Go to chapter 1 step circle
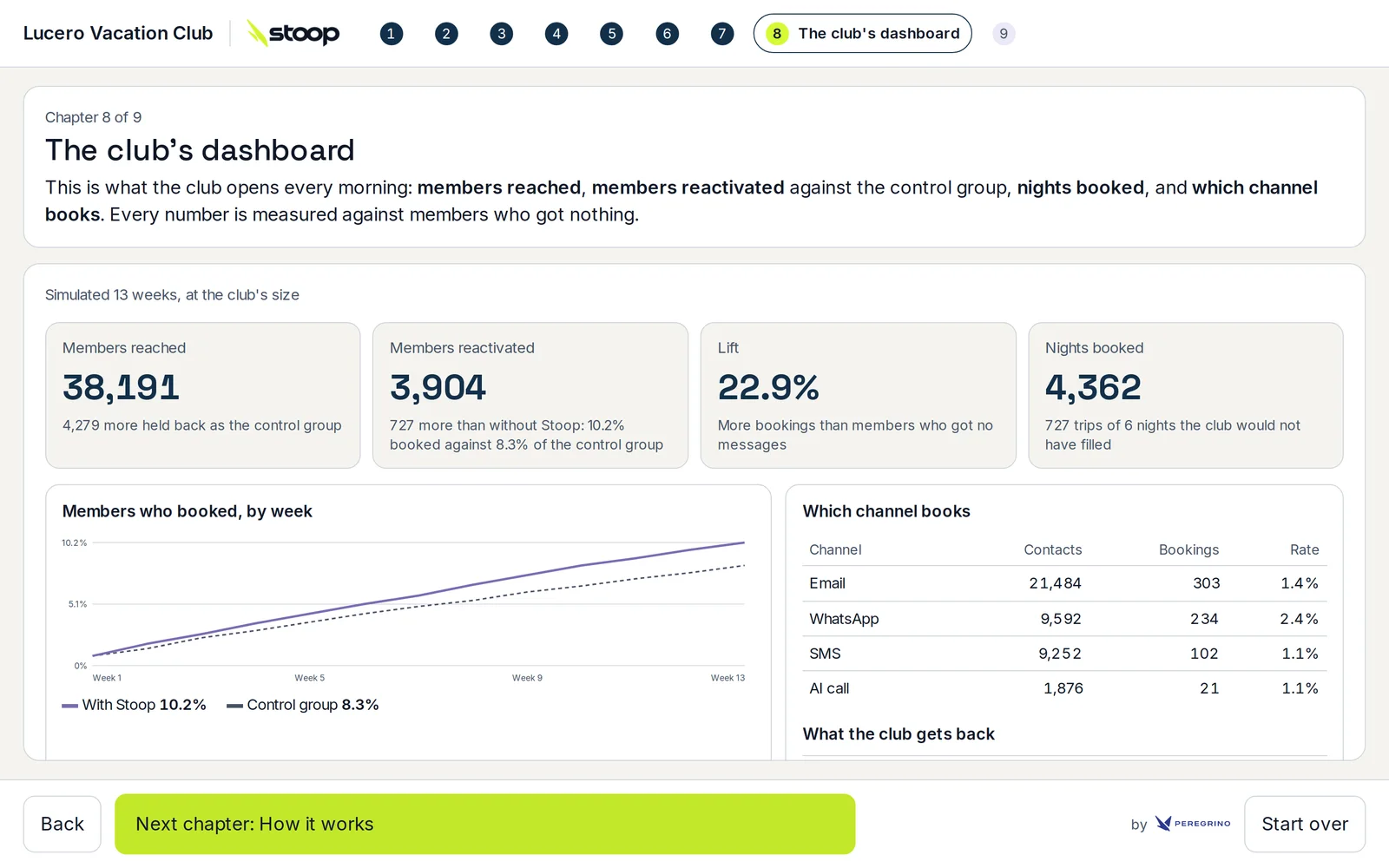 click(391, 34)
